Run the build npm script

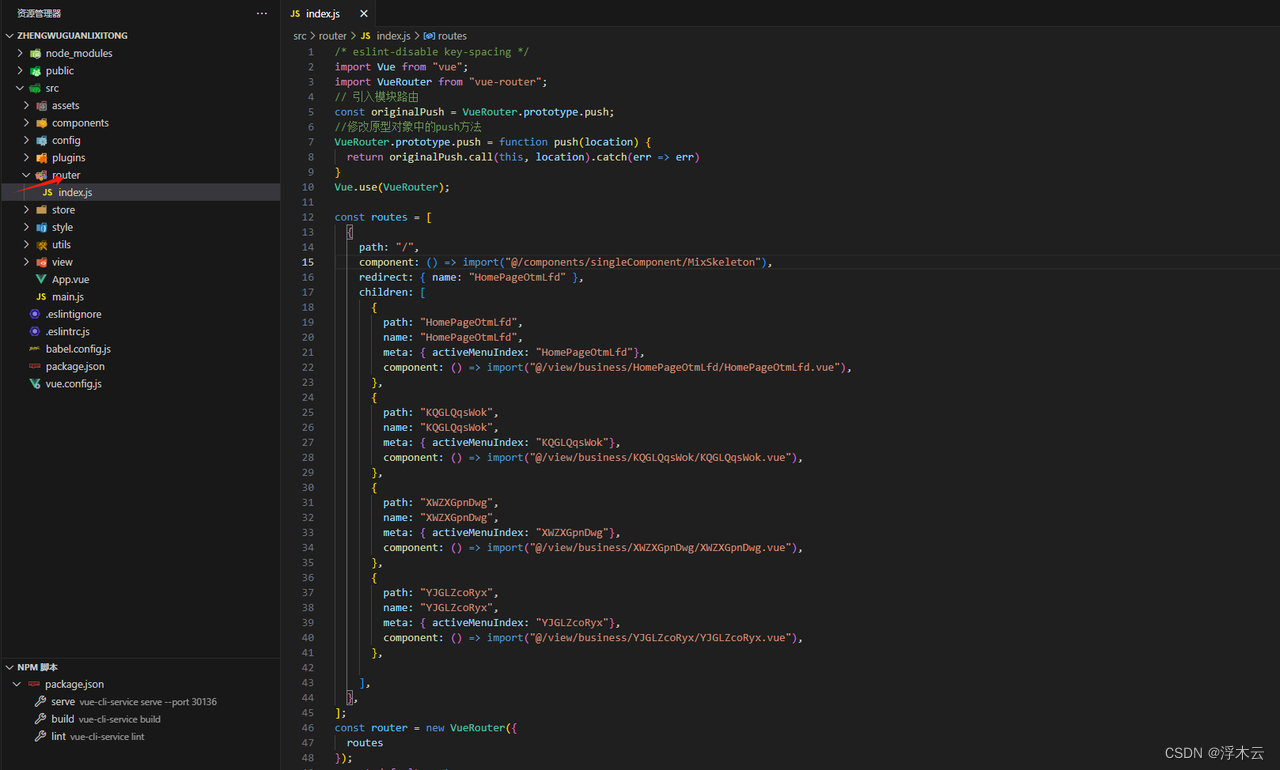coord(140,719)
